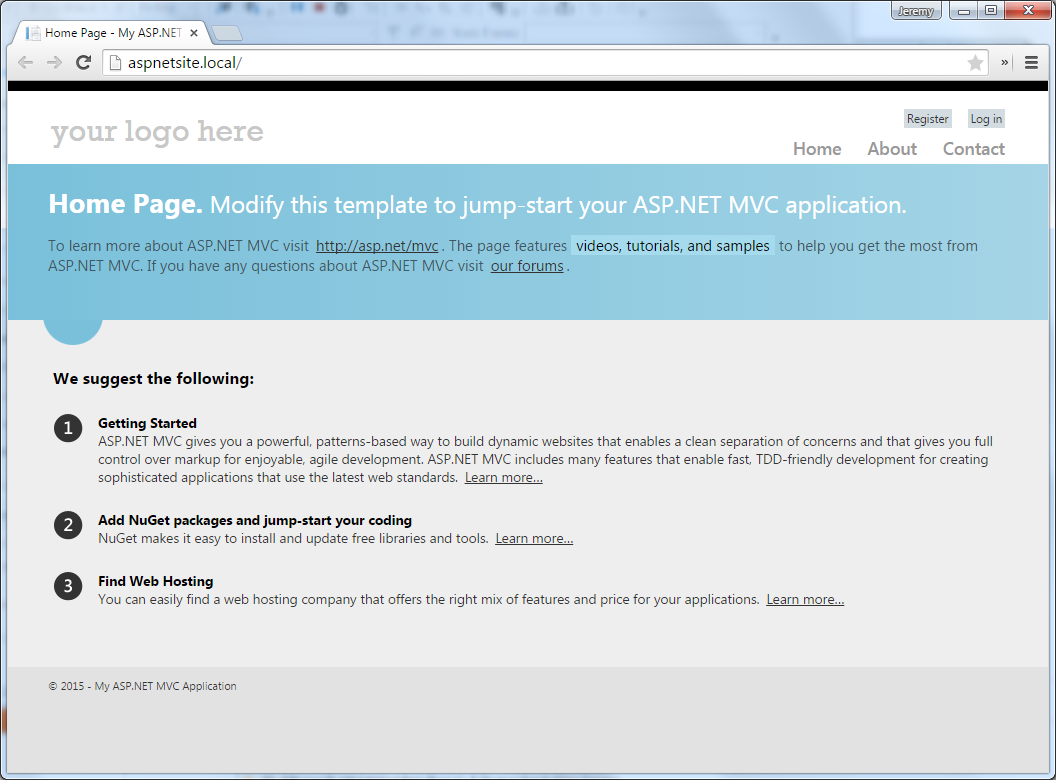
Task: Reload the page with the refresh icon
Action: pos(84,62)
